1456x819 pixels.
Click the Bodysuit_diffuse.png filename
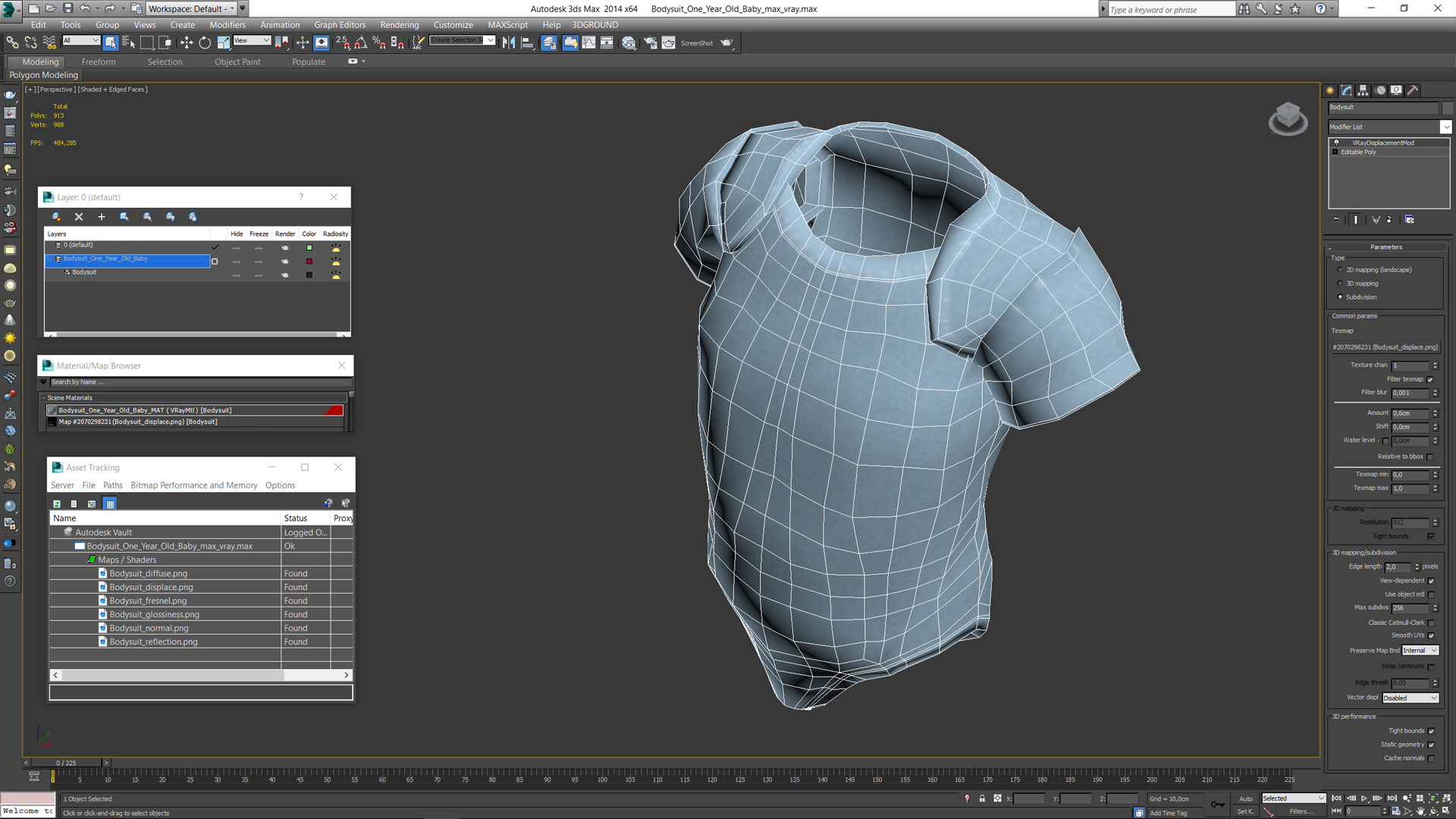point(148,573)
